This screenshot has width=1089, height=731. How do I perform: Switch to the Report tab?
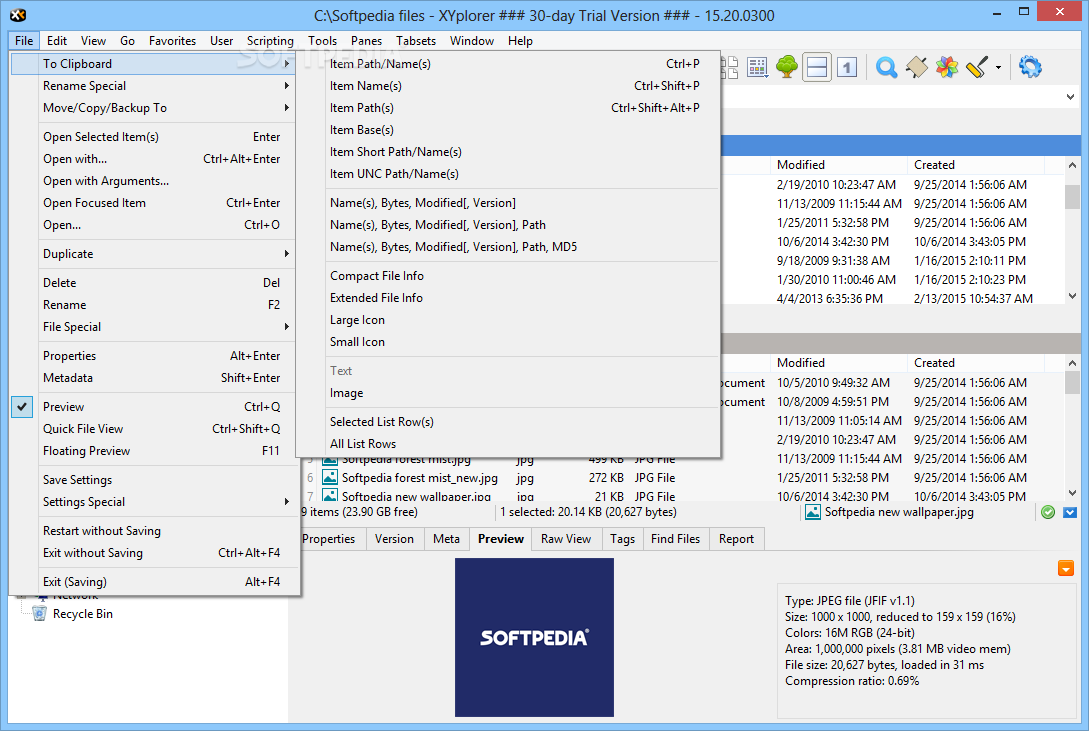point(736,539)
